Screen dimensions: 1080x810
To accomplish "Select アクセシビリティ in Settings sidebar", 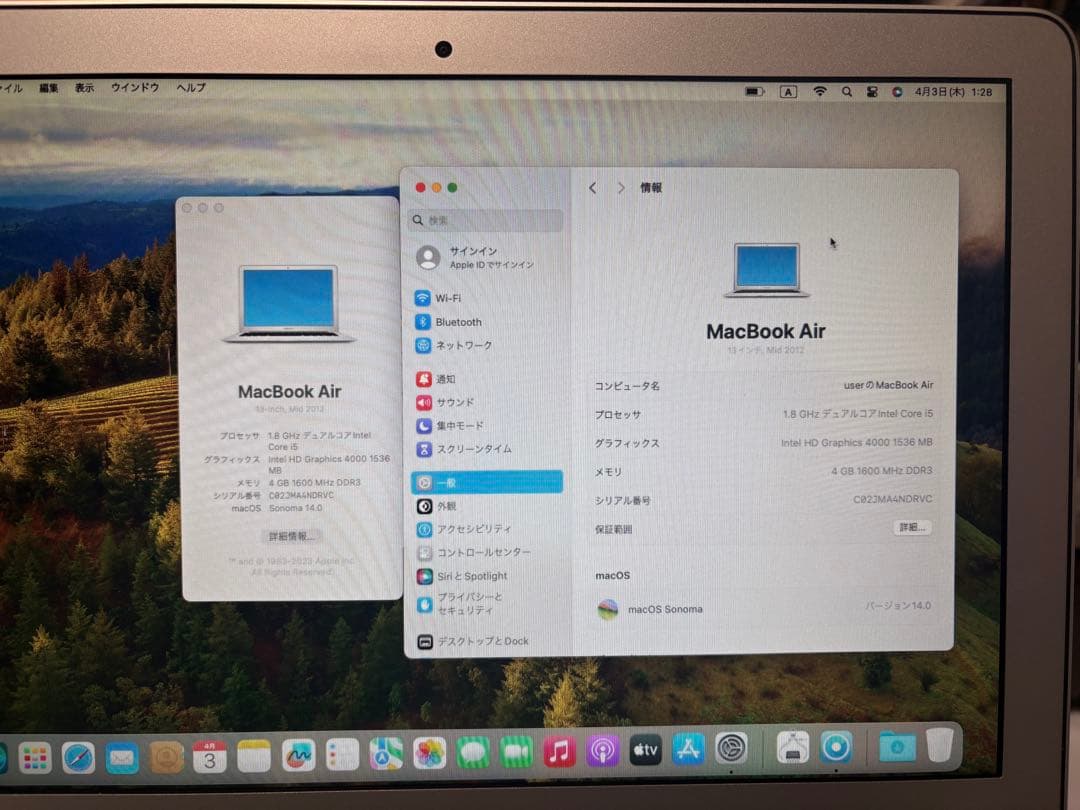I will coord(486,529).
